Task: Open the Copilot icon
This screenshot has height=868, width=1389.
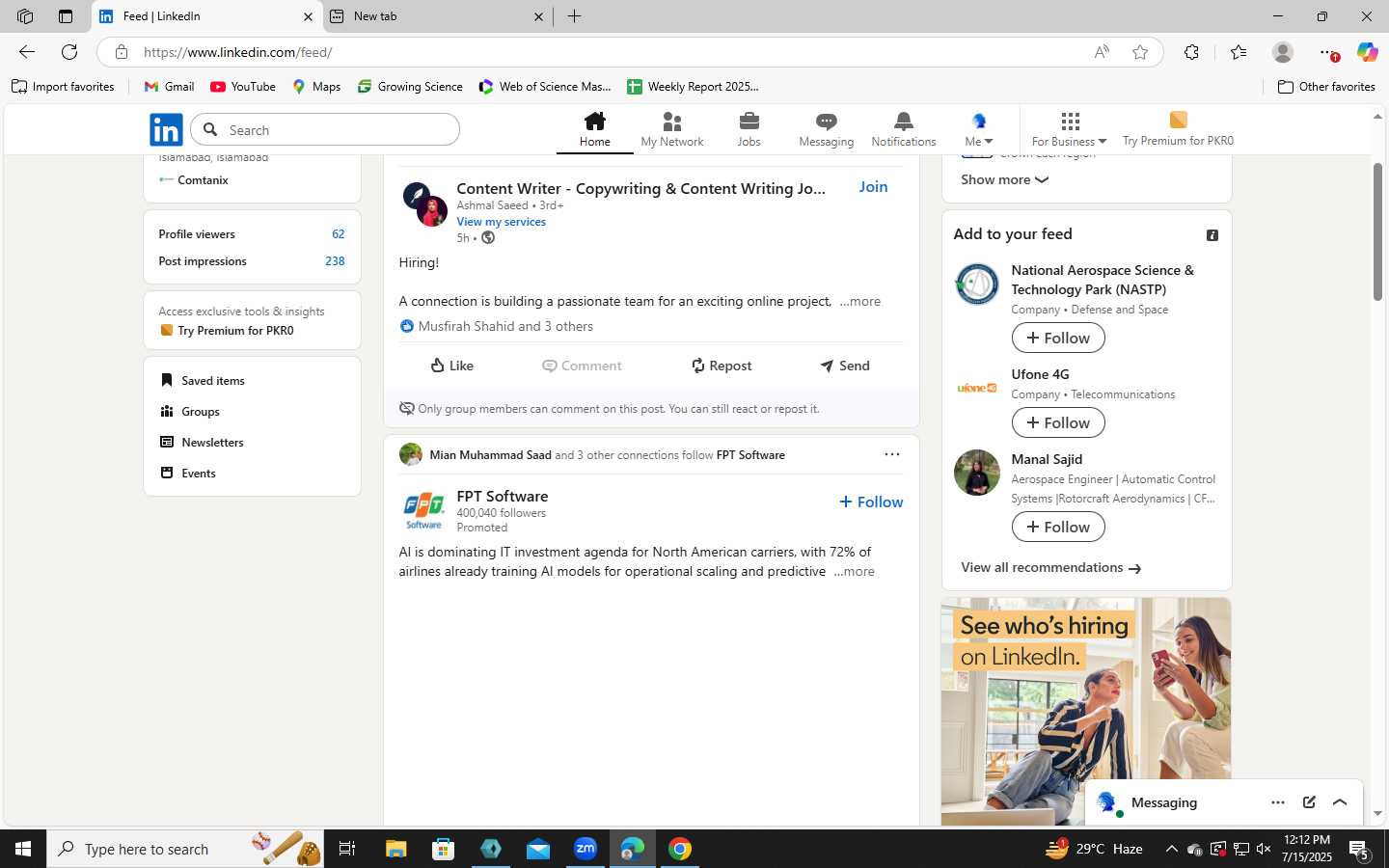Action: coord(1367,52)
